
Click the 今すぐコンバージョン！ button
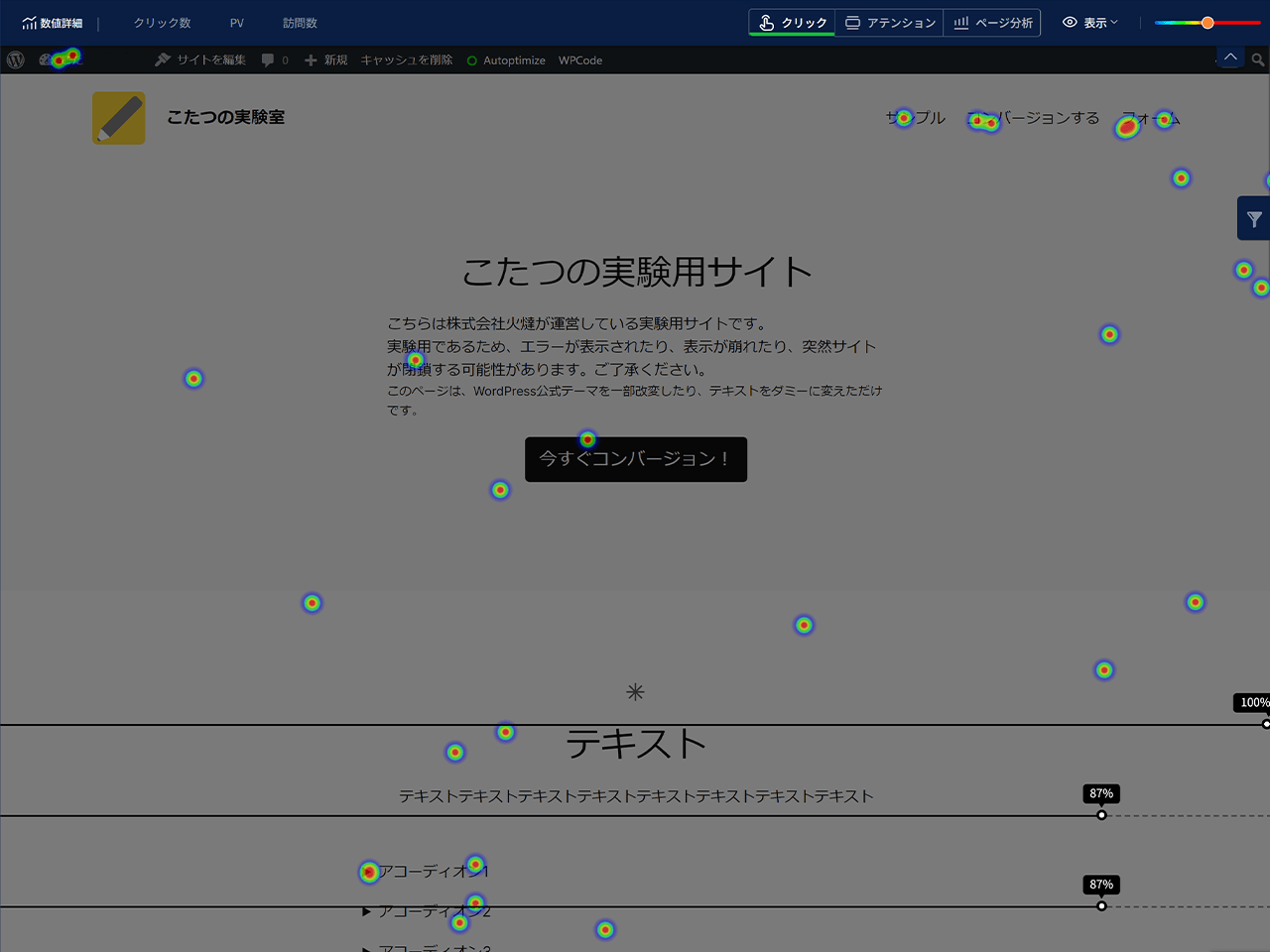636,459
